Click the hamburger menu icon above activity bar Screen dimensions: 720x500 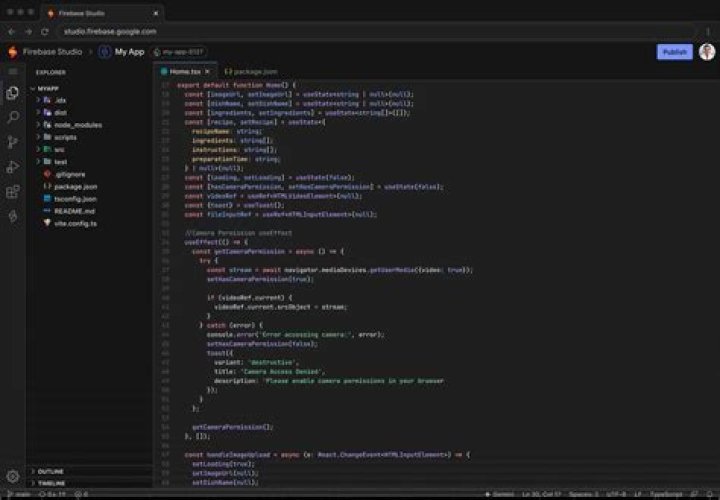(x=13, y=72)
